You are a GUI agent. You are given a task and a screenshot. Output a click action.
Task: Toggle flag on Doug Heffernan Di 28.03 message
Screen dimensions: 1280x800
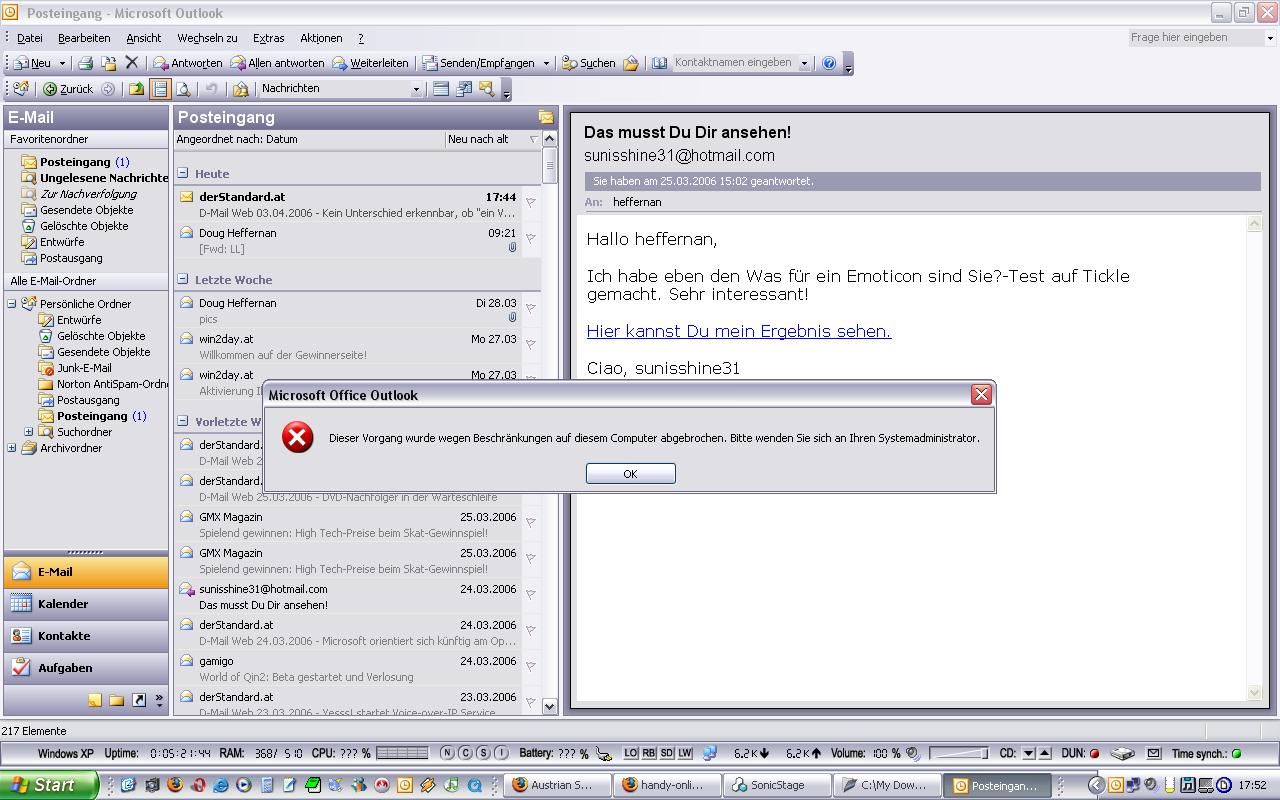[531, 309]
